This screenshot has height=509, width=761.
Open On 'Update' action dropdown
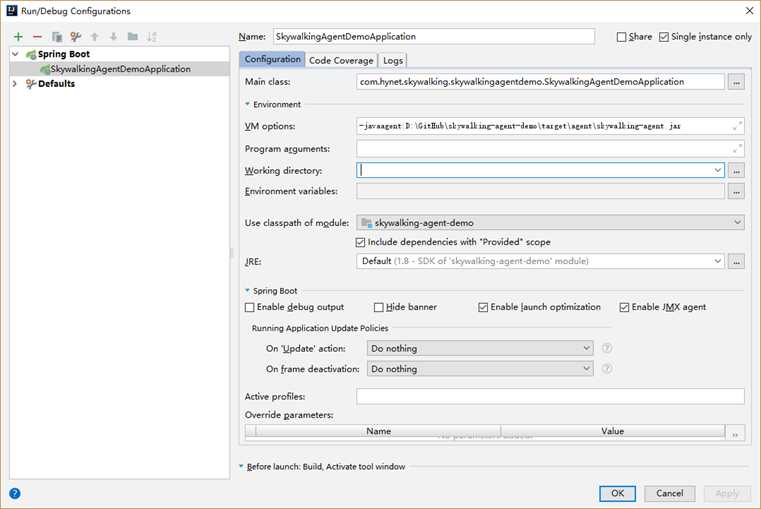pos(586,348)
